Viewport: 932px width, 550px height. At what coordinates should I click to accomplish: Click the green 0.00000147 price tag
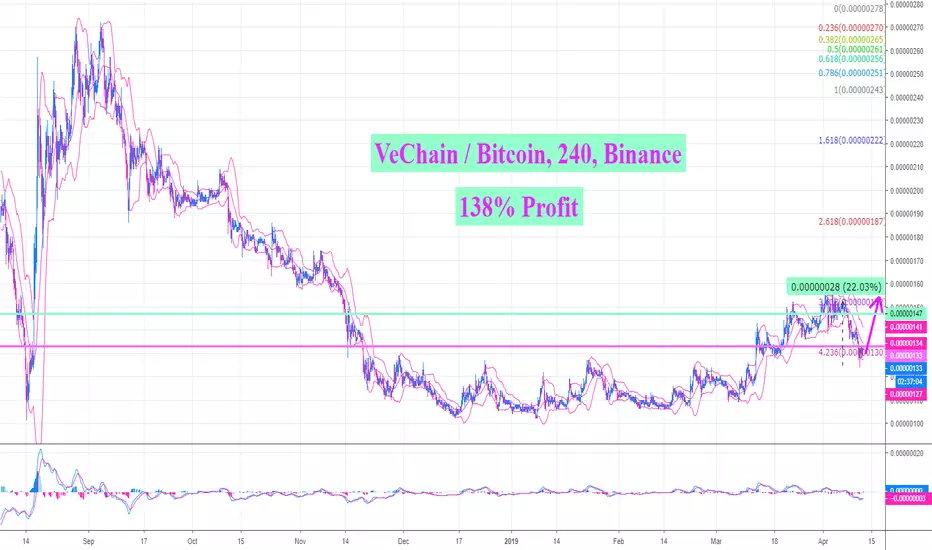[x=906, y=313]
